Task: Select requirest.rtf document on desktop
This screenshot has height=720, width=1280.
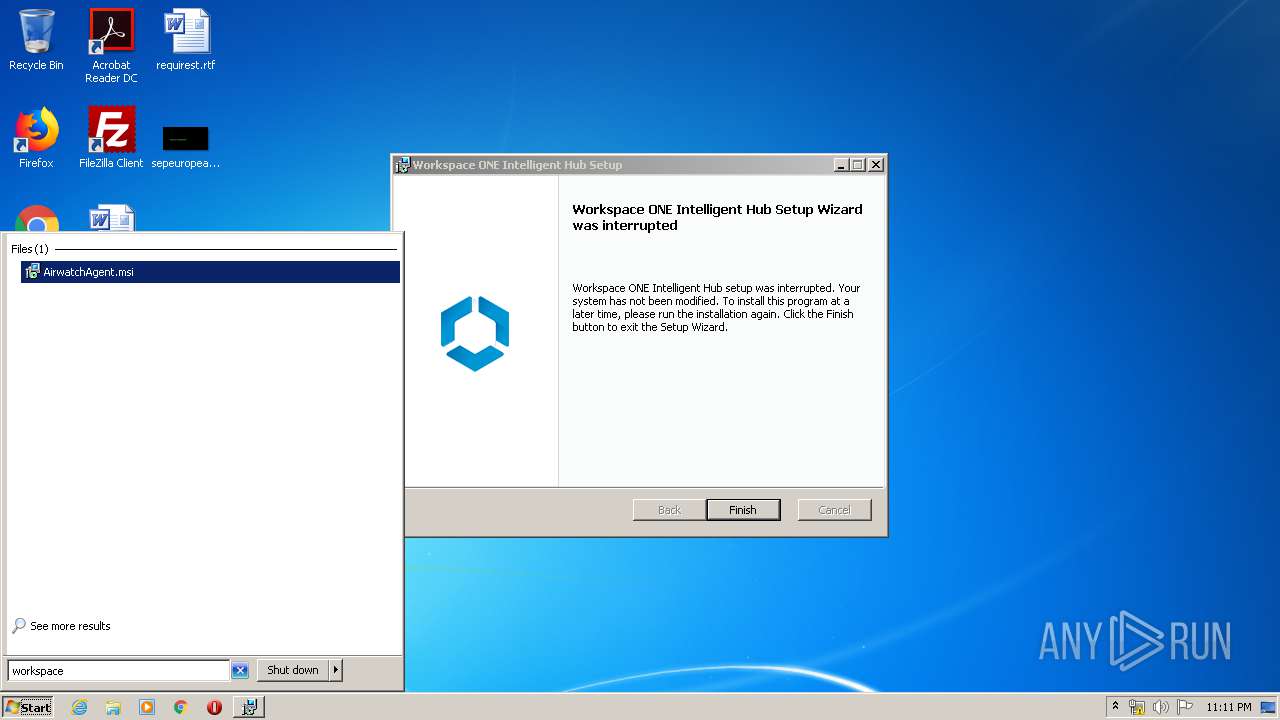Action: click(186, 40)
